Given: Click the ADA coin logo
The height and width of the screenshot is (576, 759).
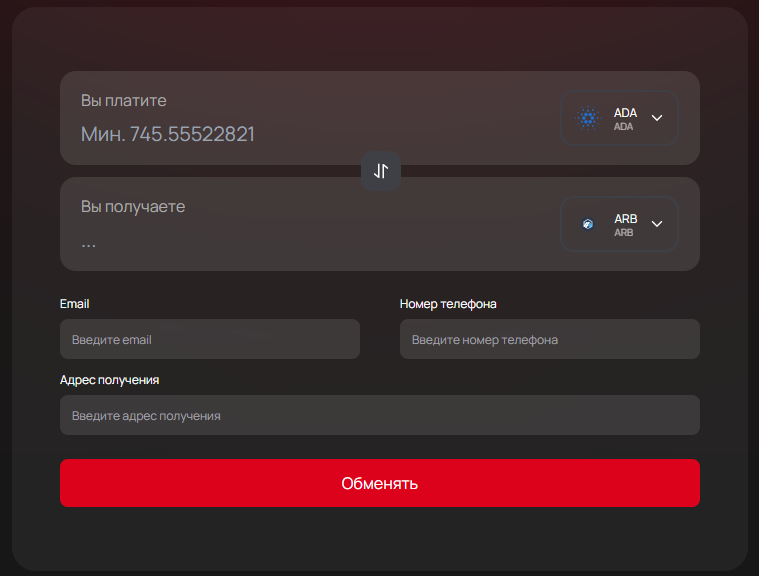Looking at the screenshot, I should [588, 118].
